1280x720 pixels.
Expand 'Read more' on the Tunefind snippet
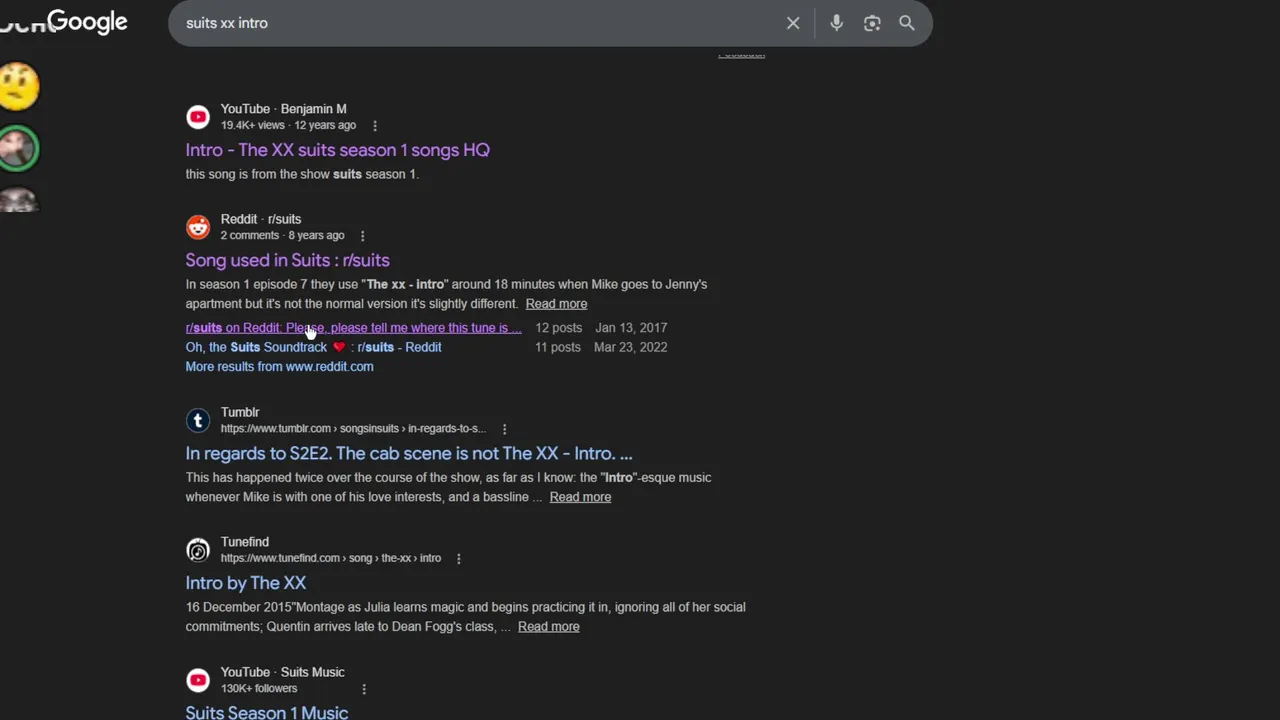tap(548, 627)
